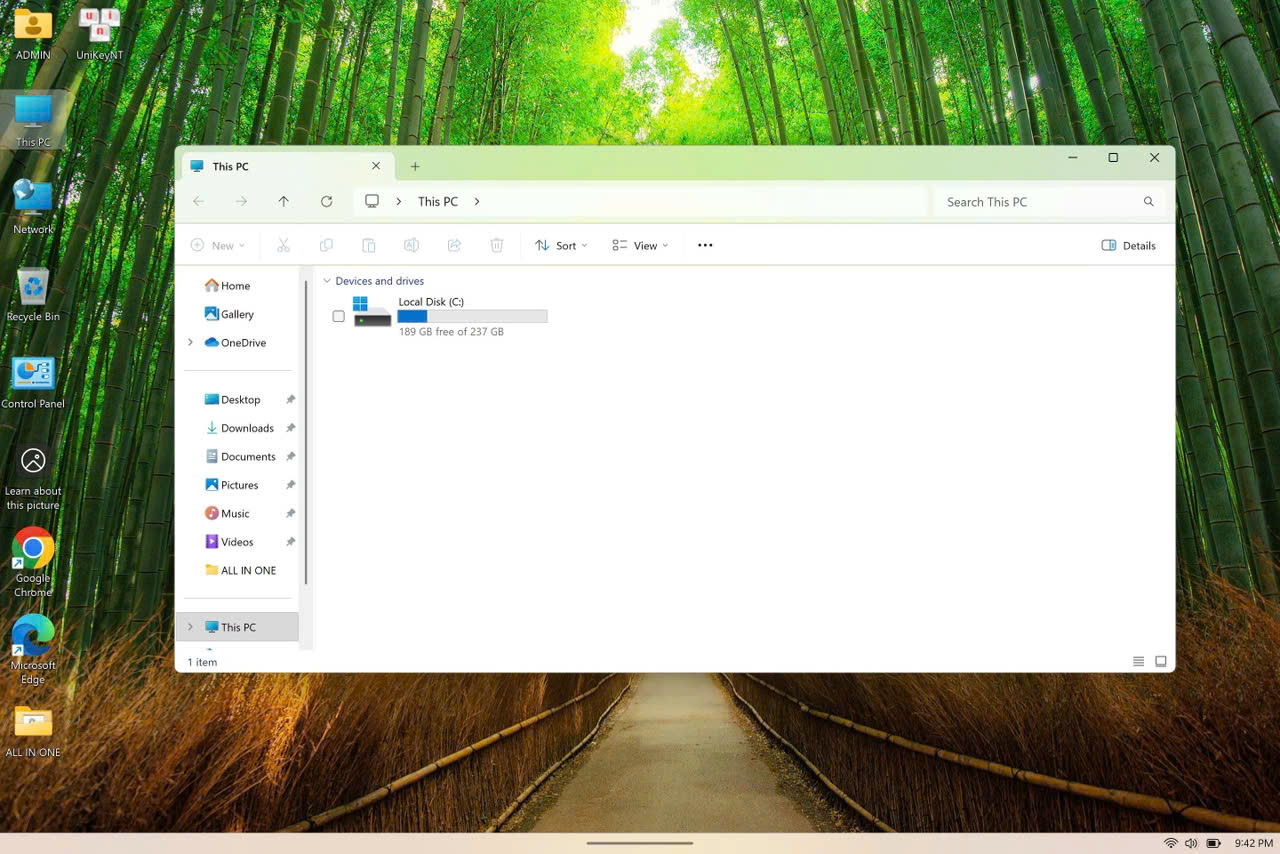The height and width of the screenshot is (854, 1280).
Task: Select Downloads in navigation pane
Action: pyautogui.click(x=247, y=428)
